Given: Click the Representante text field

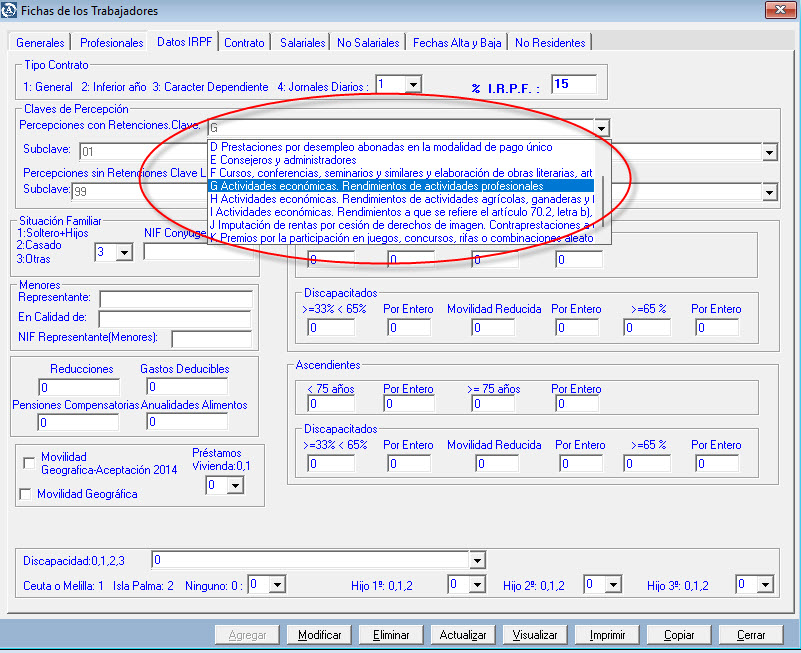Looking at the screenshot, I should [x=175, y=298].
